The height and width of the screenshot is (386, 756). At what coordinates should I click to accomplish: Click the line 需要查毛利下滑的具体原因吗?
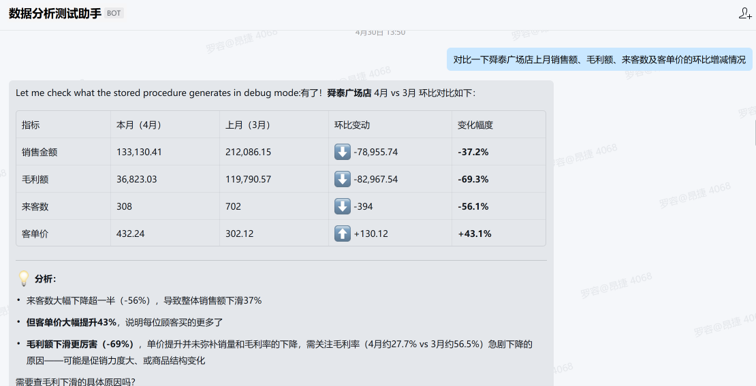75,382
